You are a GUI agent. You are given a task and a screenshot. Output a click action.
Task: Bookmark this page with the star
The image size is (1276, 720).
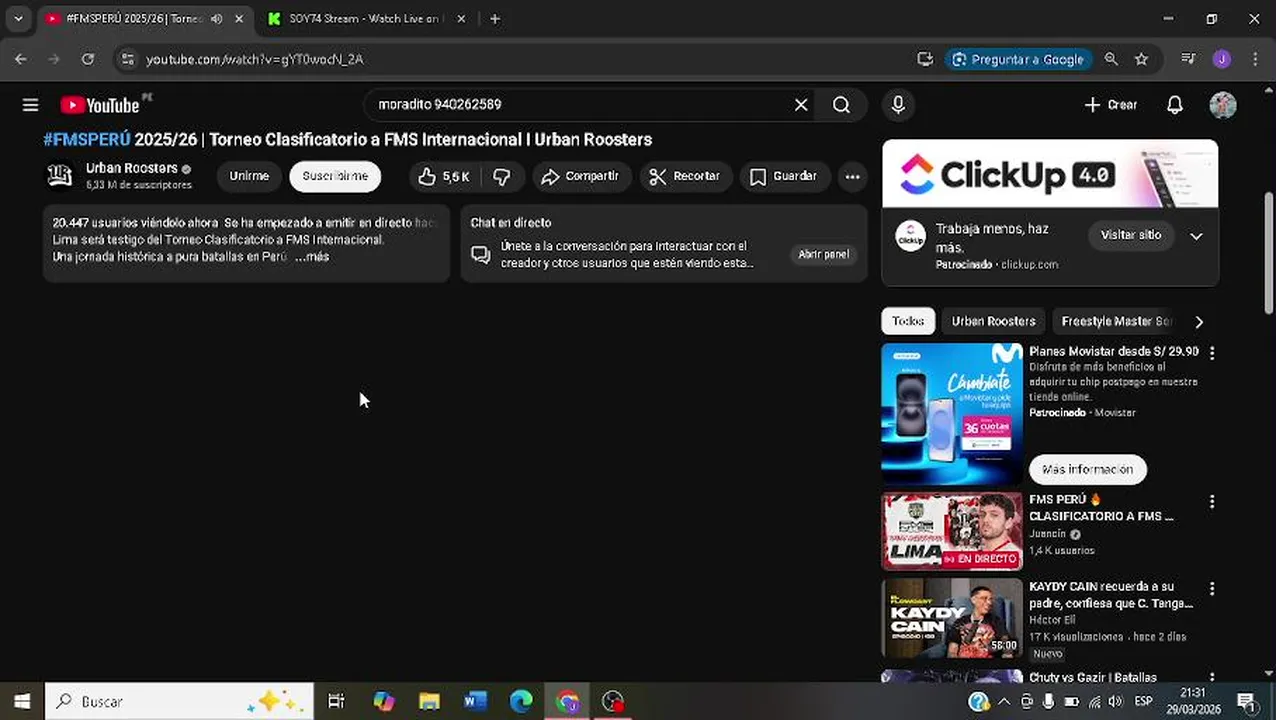pyautogui.click(x=1141, y=59)
